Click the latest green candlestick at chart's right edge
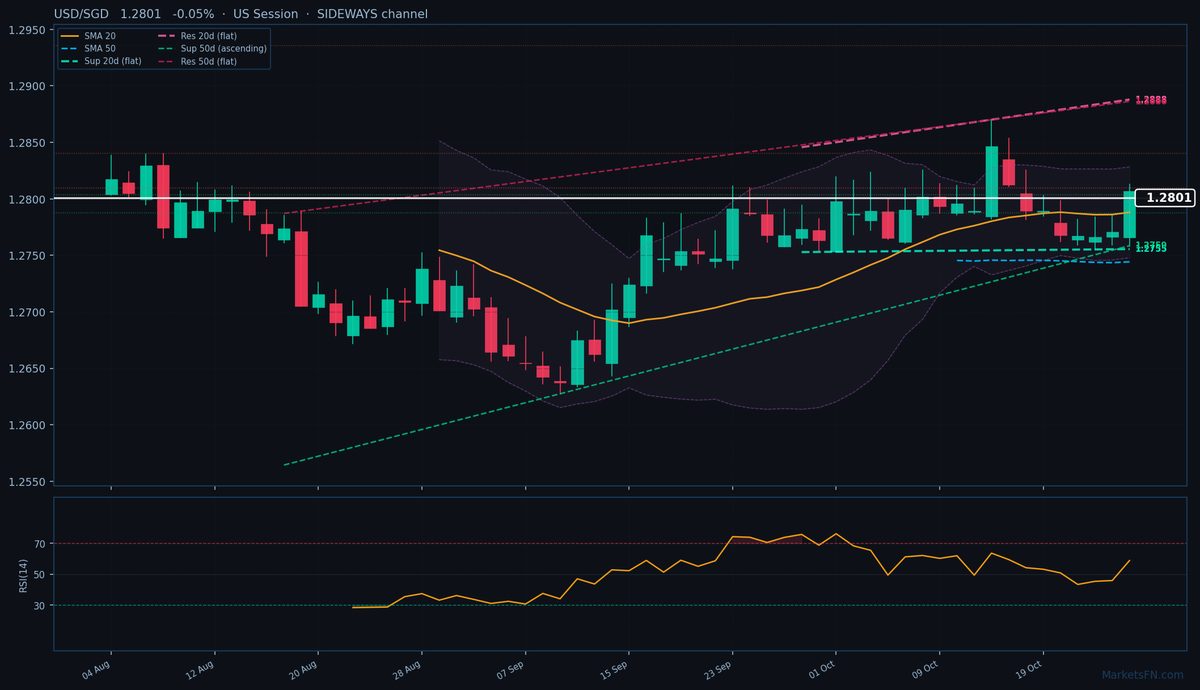The height and width of the screenshot is (690, 1200). 1129,214
